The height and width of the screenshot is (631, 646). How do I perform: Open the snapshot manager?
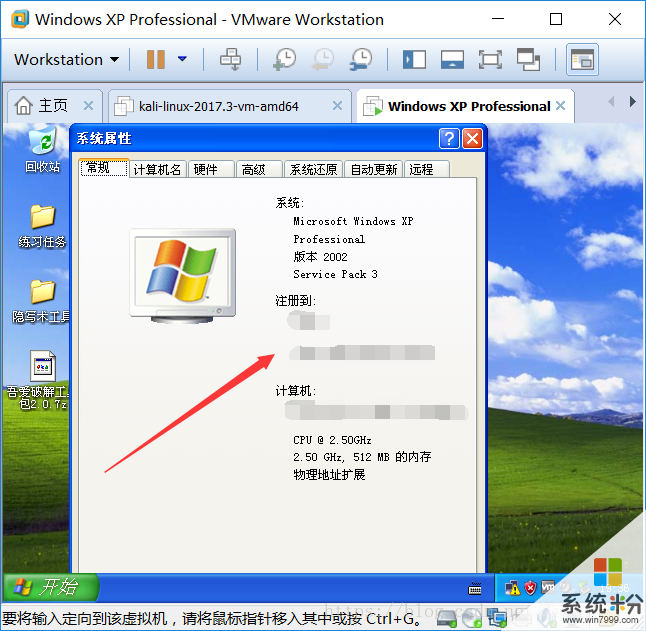pyautogui.click(x=360, y=59)
